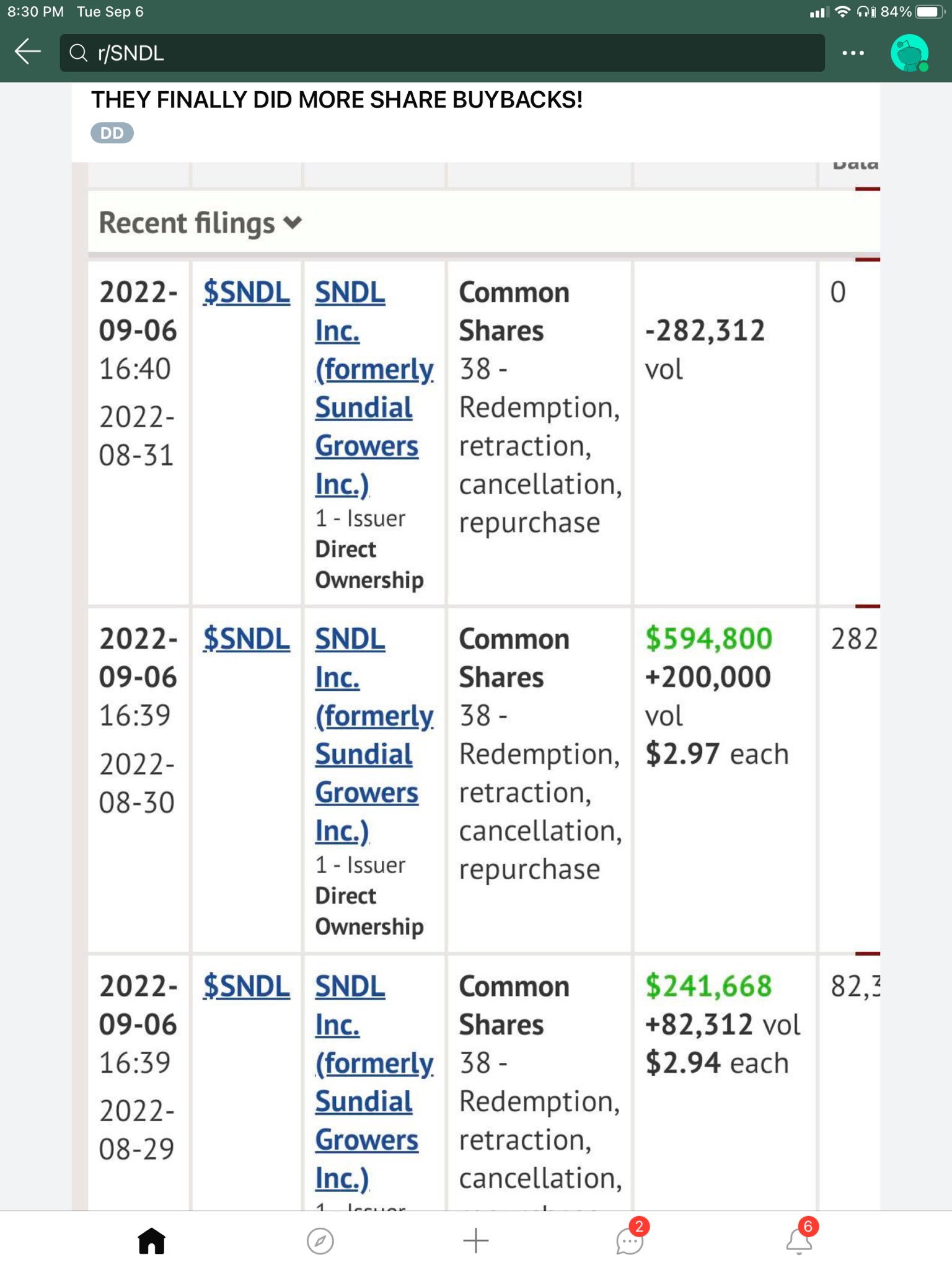Select the $241,668 amount
Screen dimensions: 952x1270
[x=709, y=986]
